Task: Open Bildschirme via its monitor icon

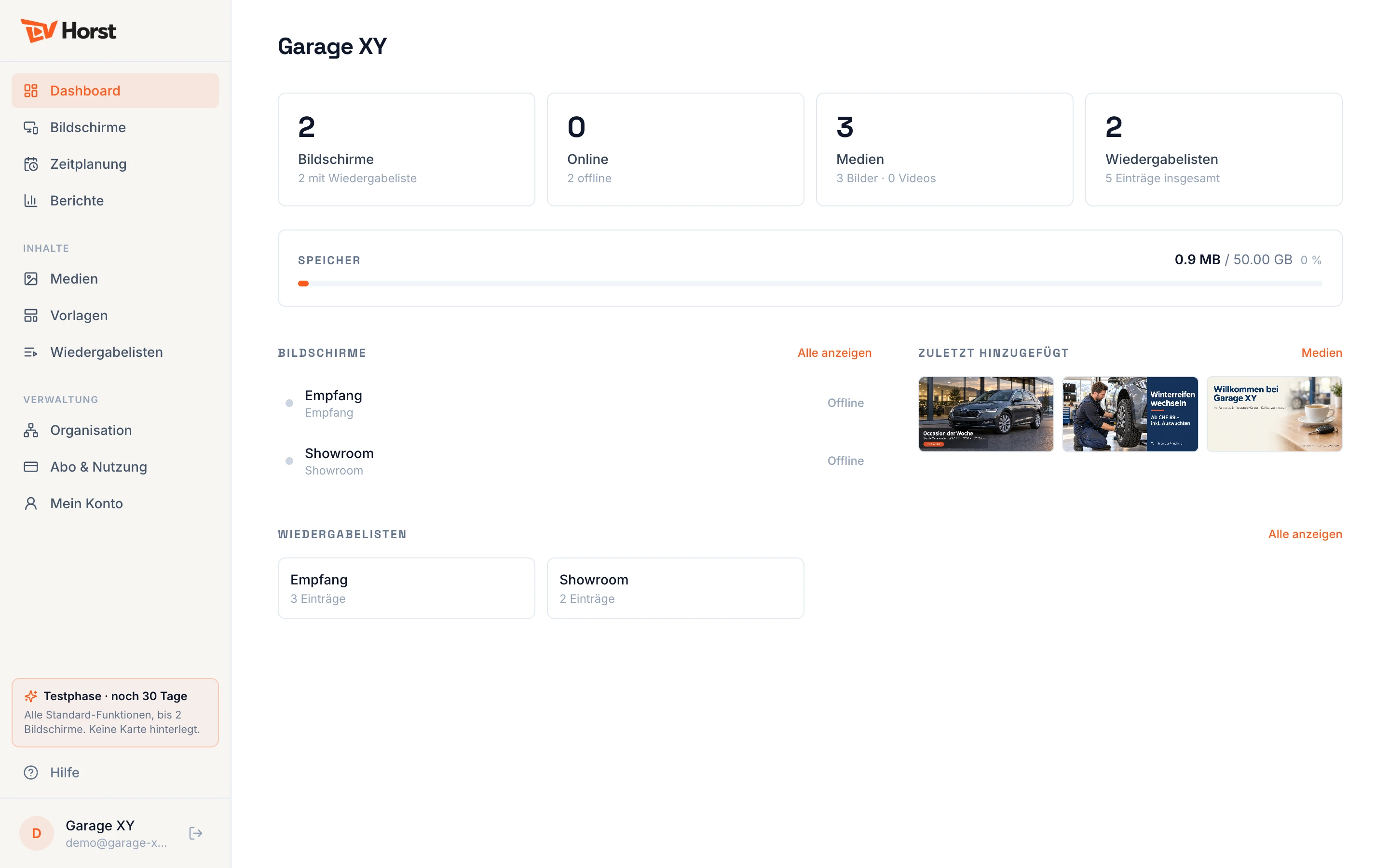Action: tap(31, 127)
